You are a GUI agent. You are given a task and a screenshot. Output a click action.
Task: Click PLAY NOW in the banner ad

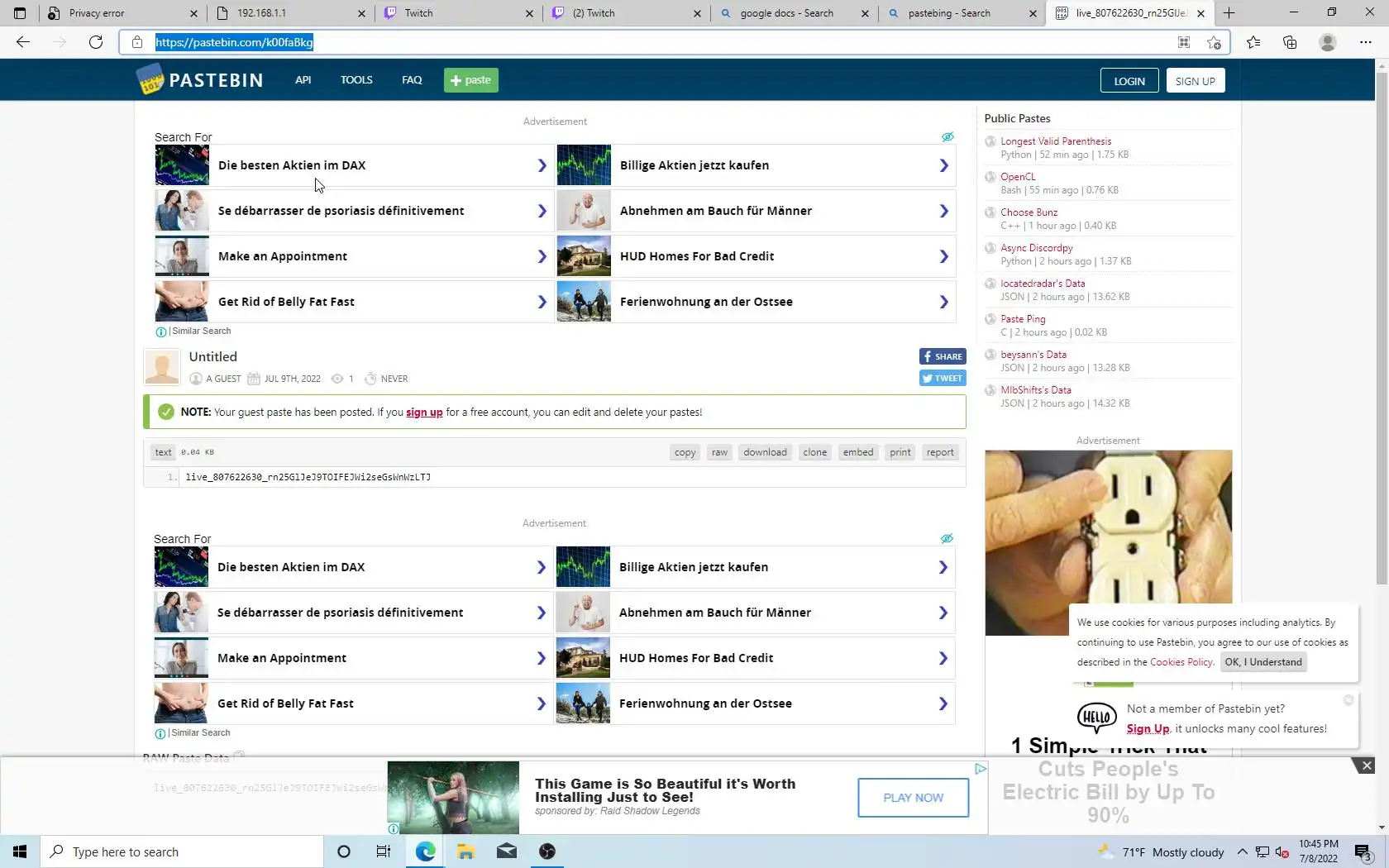click(x=914, y=798)
